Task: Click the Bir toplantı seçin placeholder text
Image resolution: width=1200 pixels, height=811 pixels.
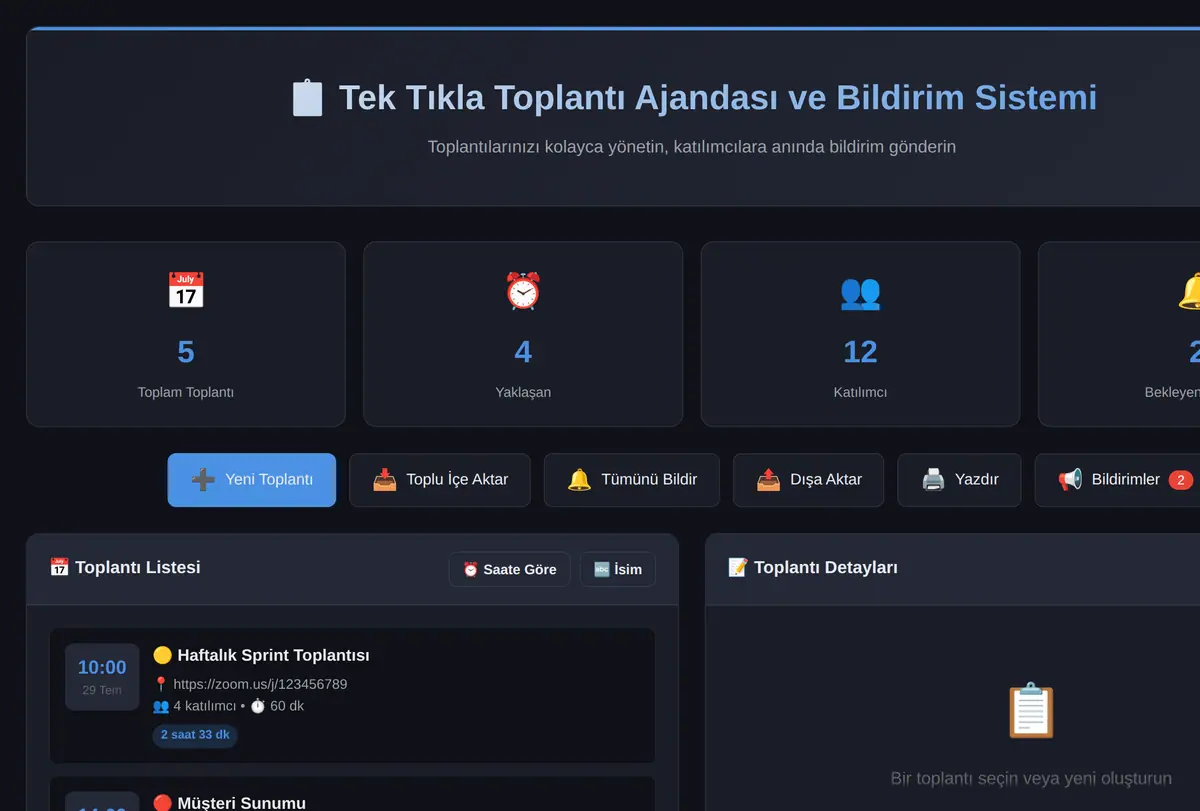Action: pos(1031,778)
